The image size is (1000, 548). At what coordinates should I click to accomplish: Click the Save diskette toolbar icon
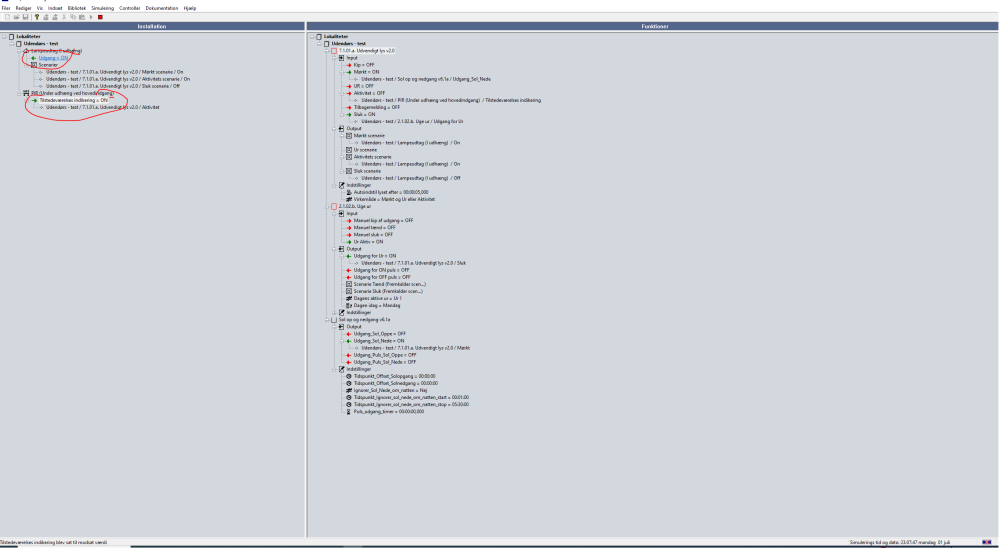point(24,17)
